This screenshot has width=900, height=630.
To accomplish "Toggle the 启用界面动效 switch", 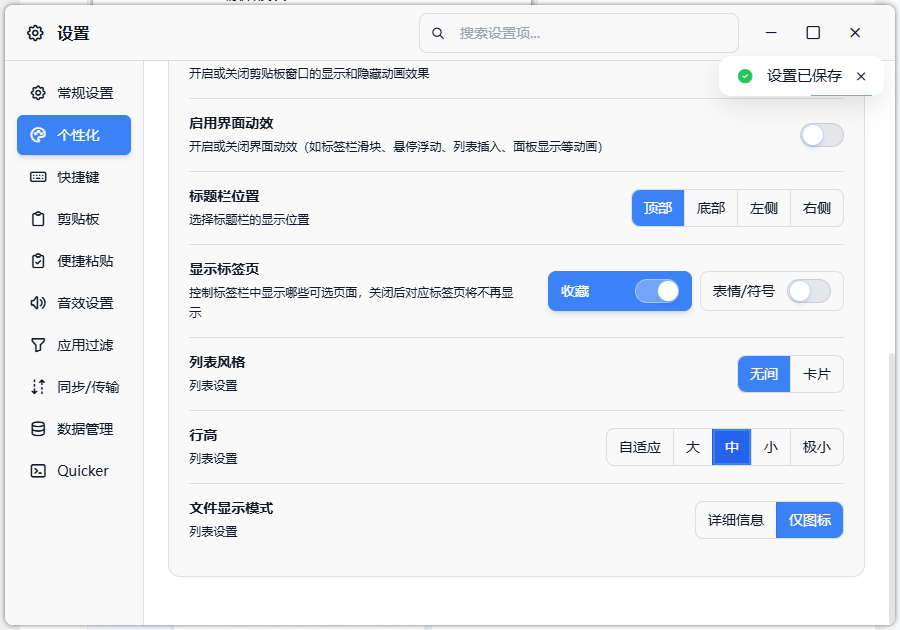I will tap(821, 135).
